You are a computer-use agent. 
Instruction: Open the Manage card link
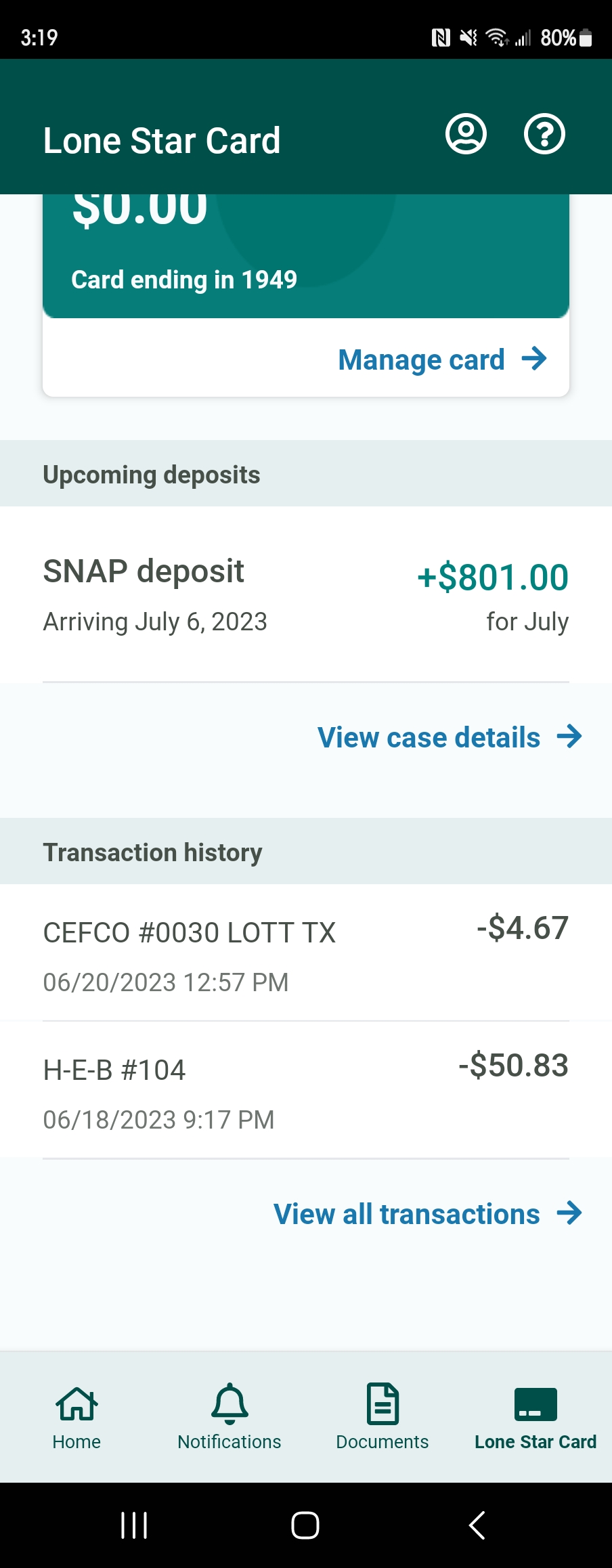coord(421,360)
